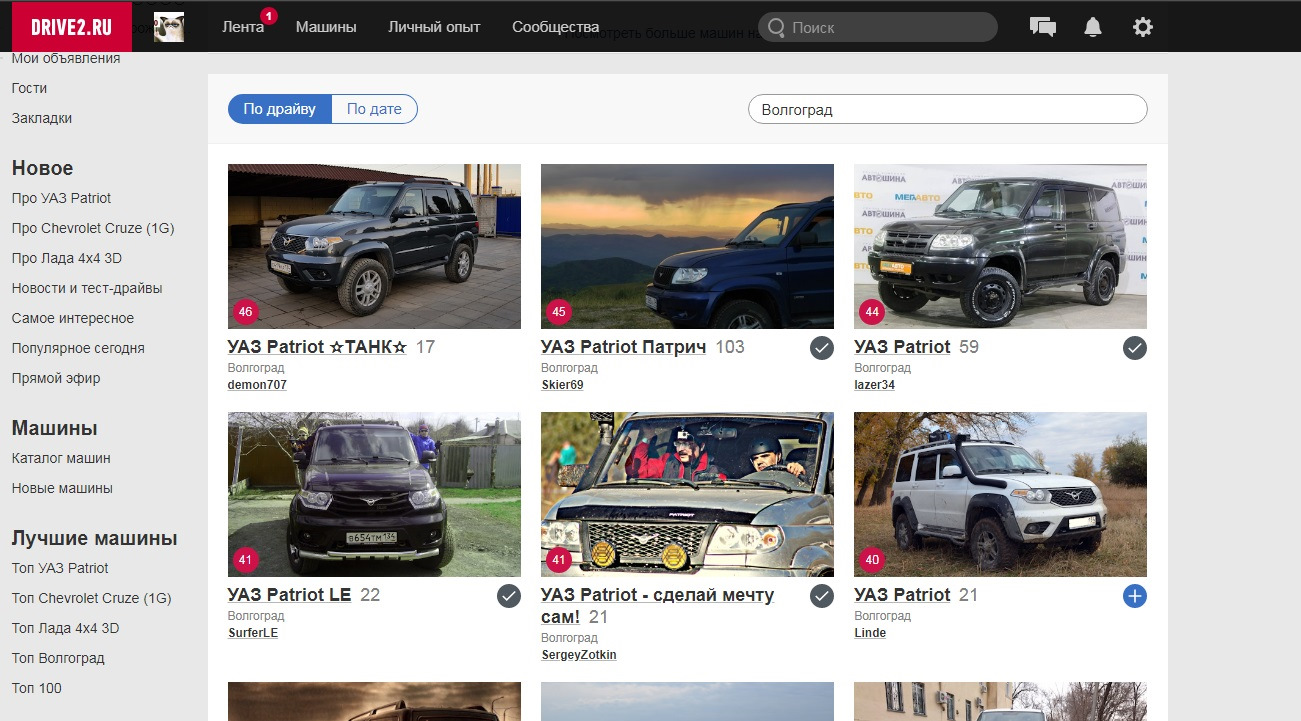This screenshot has width=1301, height=721.
Task: Click the red 40 drive badge
Action: pyautogui.click(x=872, y=560)
